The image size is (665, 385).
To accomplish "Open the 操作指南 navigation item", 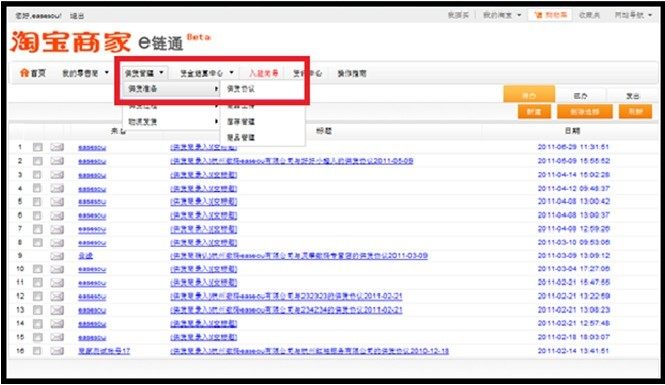I will (352, 73).
